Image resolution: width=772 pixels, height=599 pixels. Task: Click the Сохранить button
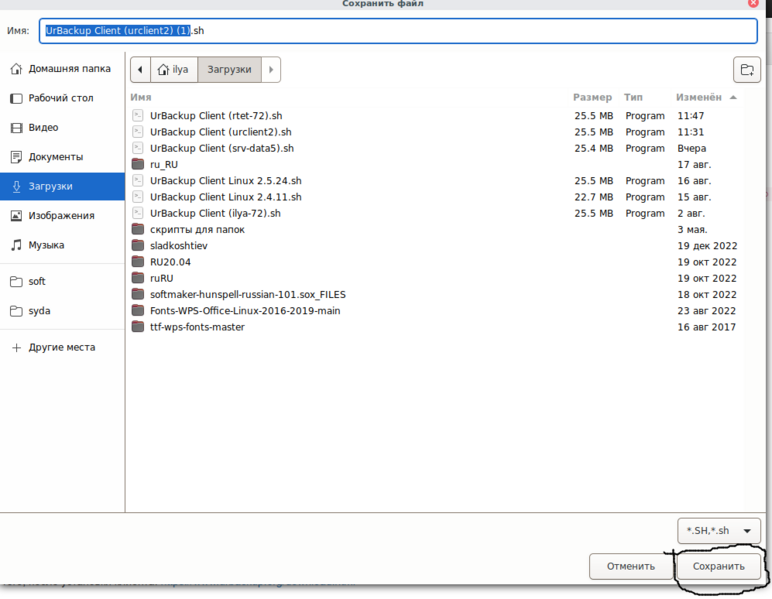[718, 566]
